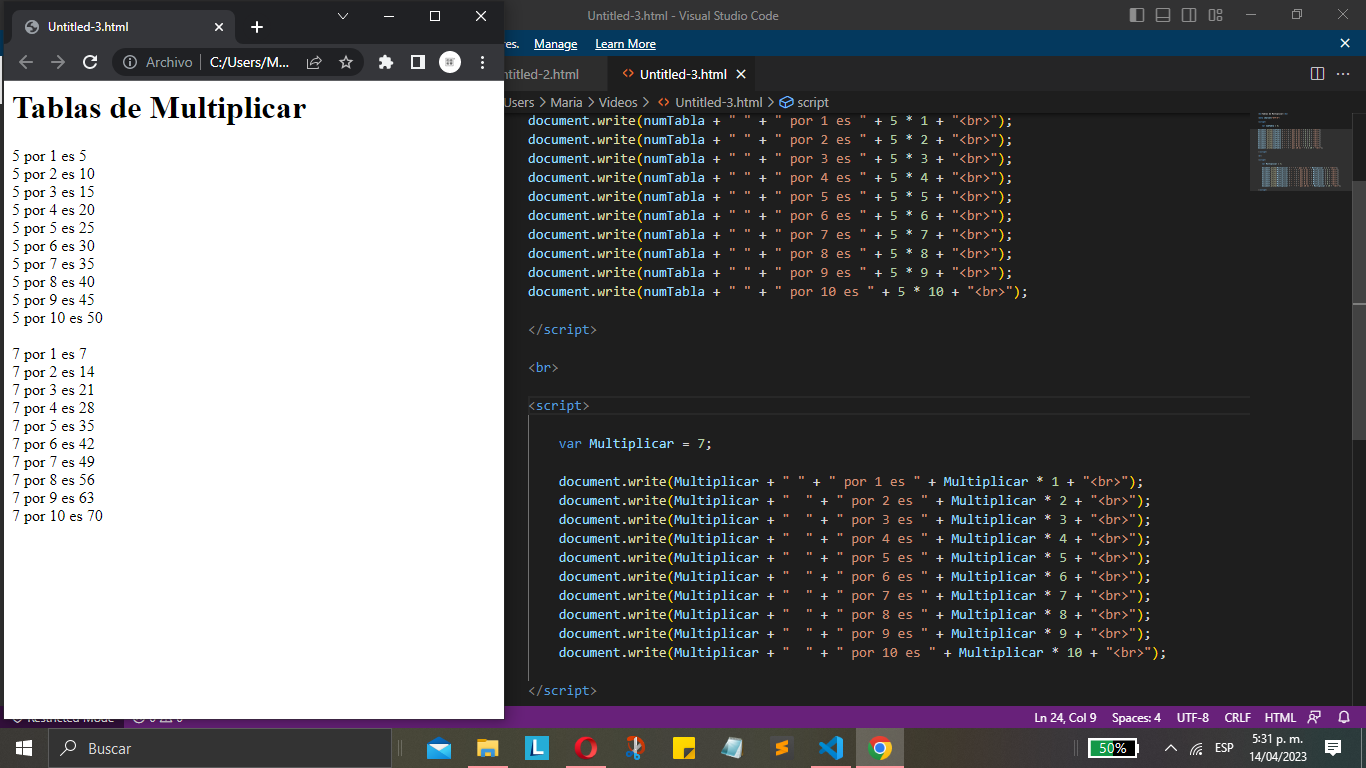This screenshot has height=768, width=1366.
Task: Toggle Chrome side panel icon
Action: coord(418,62)
